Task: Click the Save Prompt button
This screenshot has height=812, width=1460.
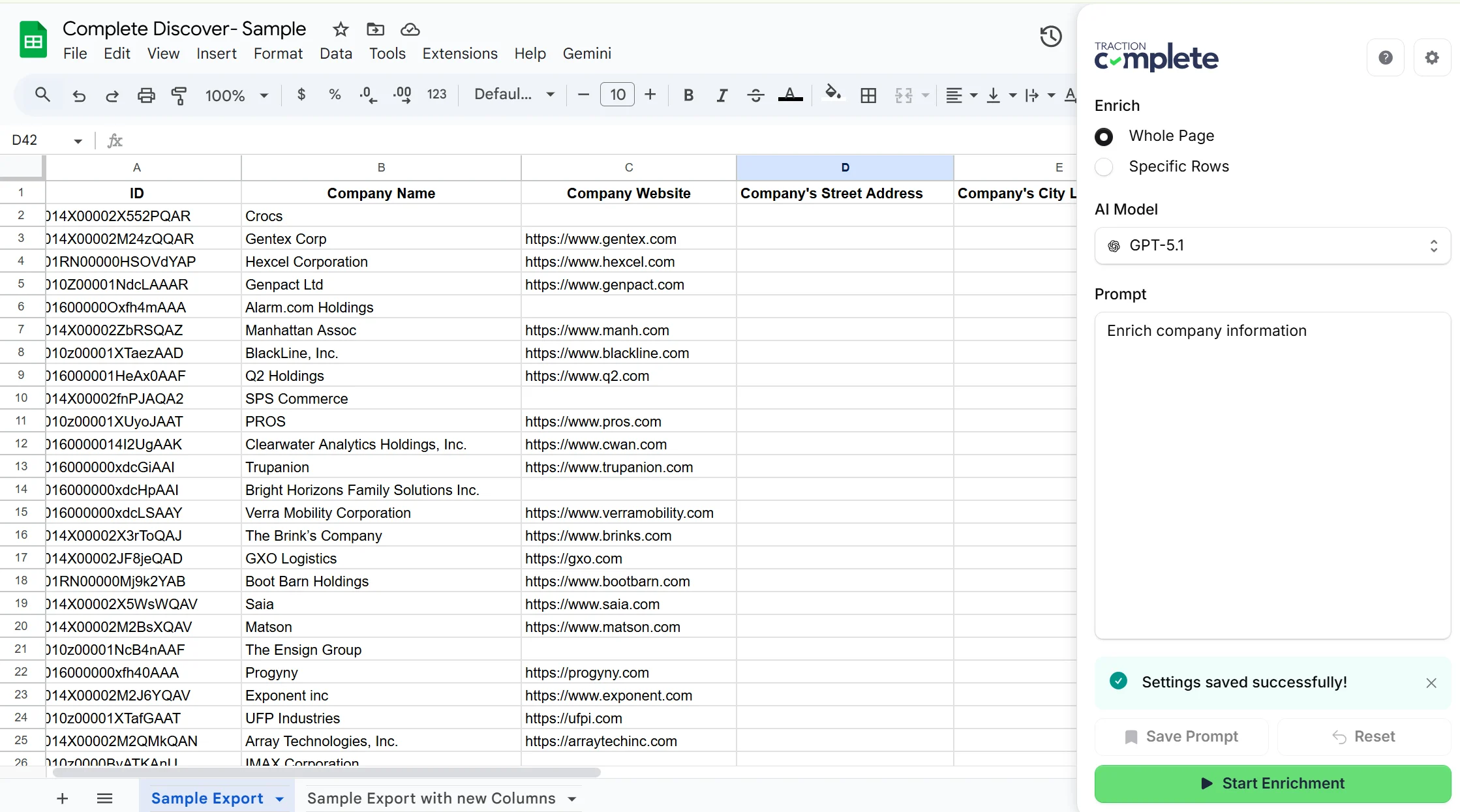Action: [1181, 736]
